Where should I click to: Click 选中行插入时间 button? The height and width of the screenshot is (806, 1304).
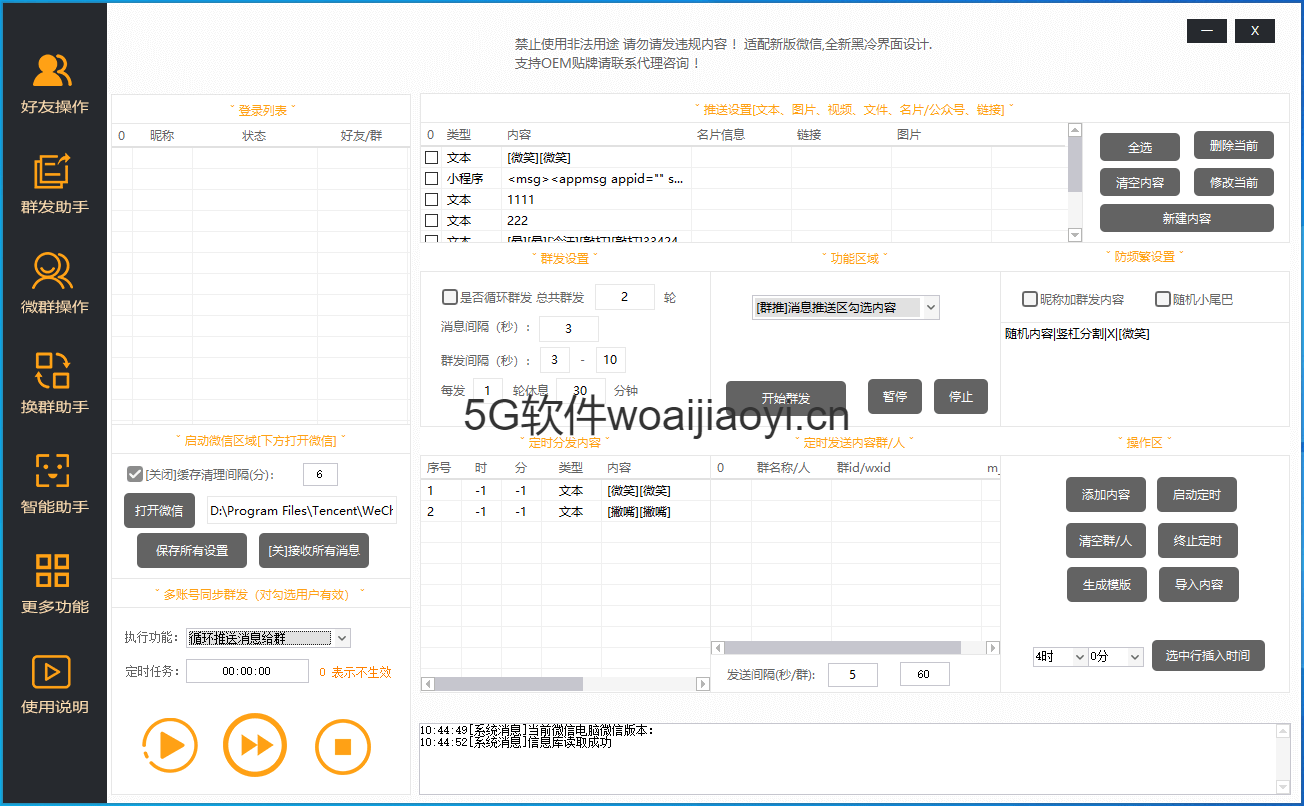(x=1208, y=655)
